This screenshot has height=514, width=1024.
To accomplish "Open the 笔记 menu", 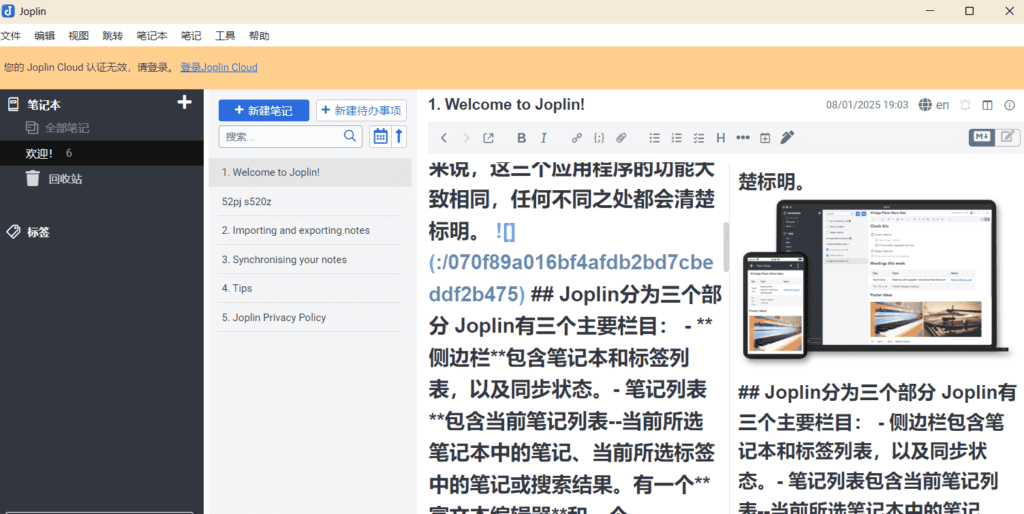I will [191, 36].
